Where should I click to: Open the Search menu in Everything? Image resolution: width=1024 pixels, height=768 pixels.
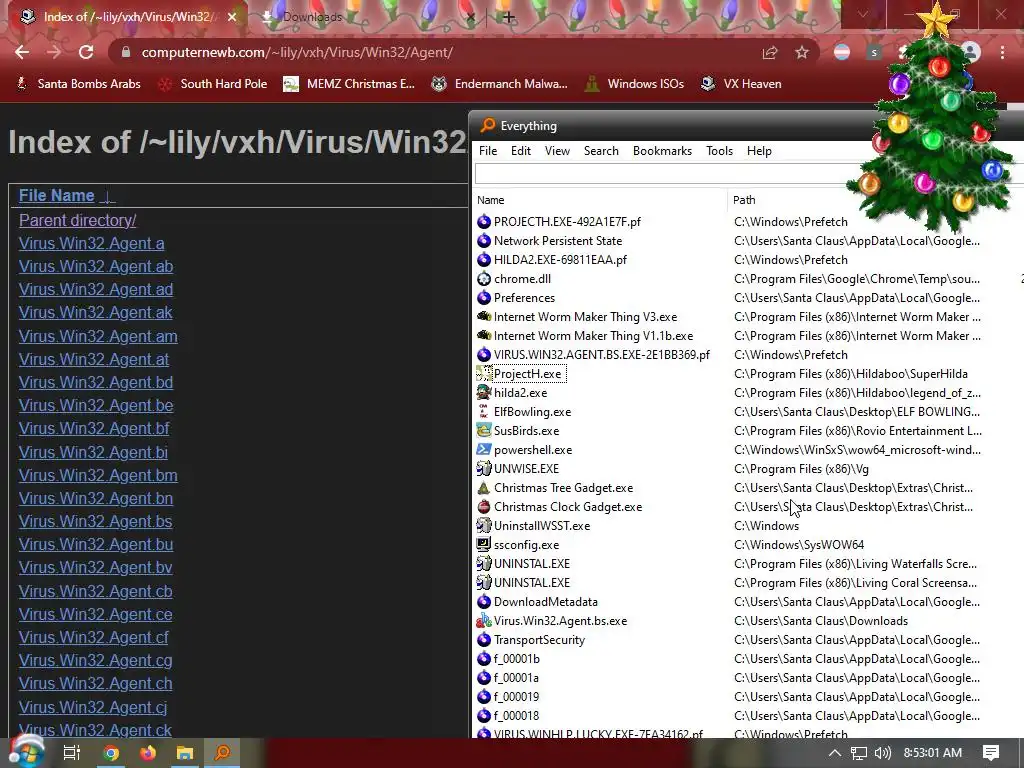[x=601, y=151]
